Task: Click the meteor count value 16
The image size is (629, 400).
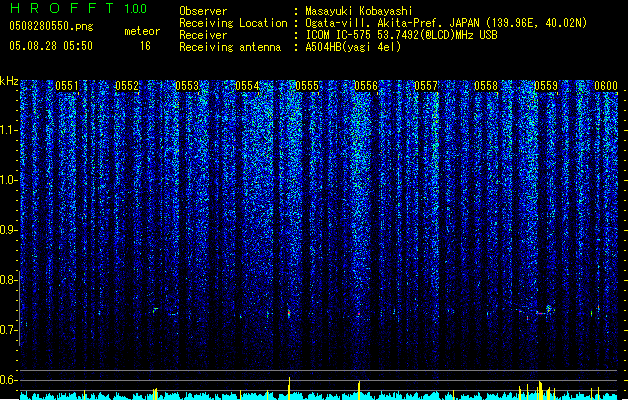Action: point(145,46)
